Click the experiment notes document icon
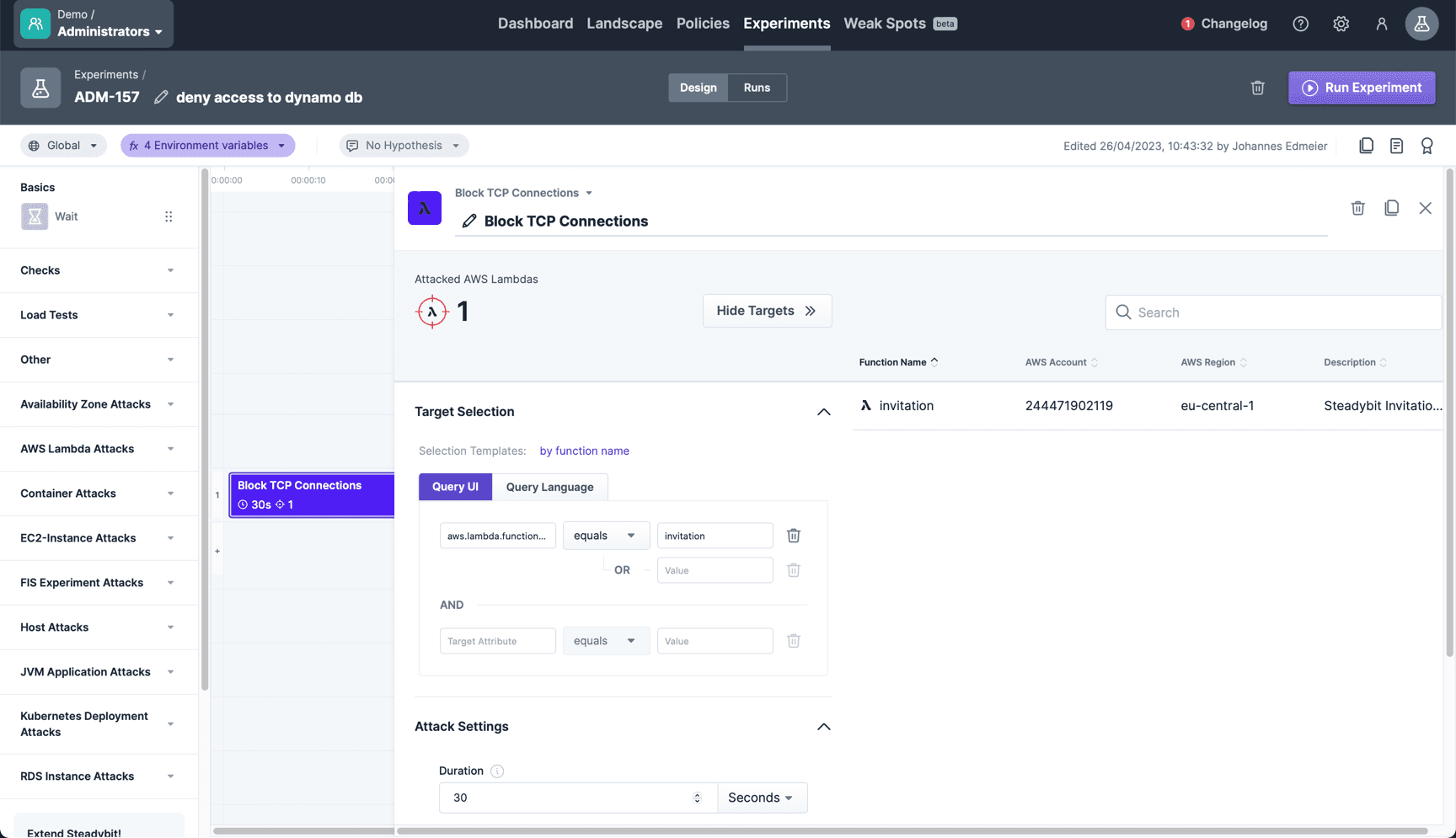The height and width of the screenshot is (838, 1456). tap(1396, 145)
